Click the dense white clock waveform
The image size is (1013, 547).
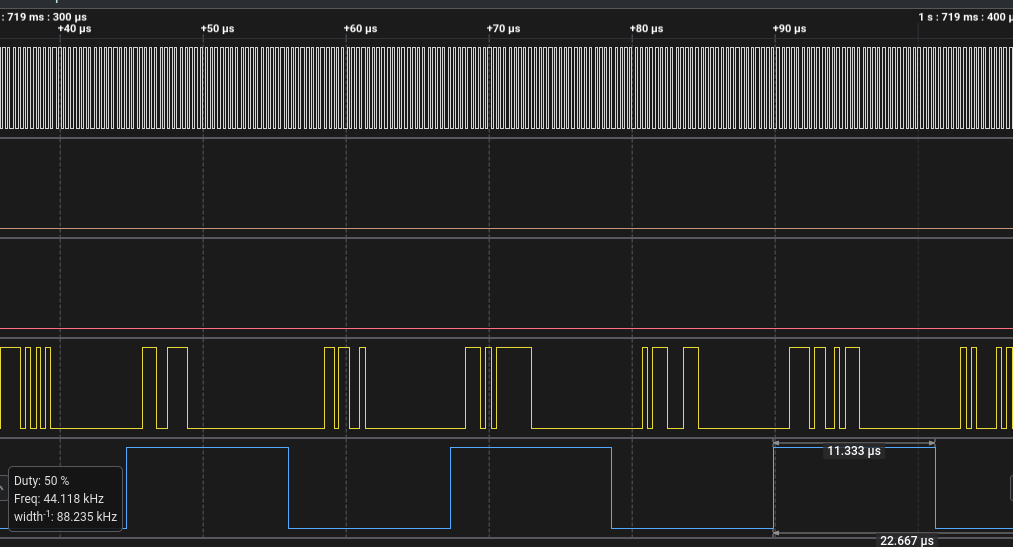(x=500, y=88)
